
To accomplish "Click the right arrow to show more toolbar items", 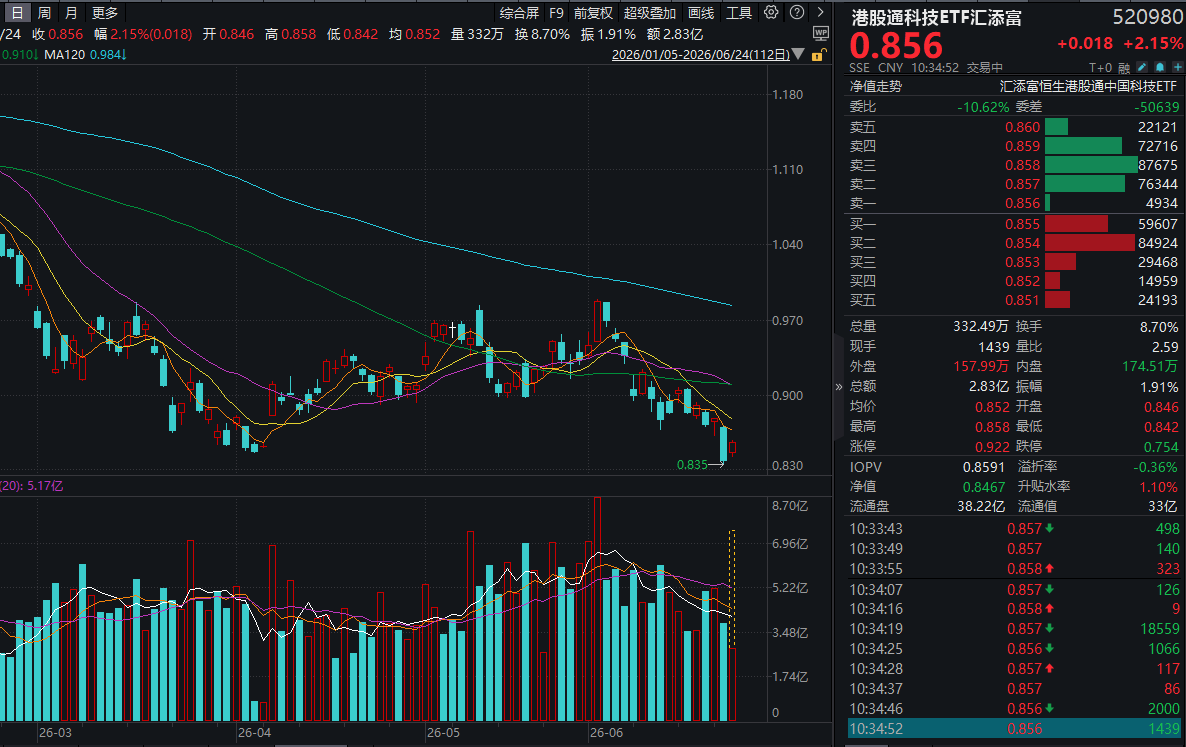I will 821,12.
